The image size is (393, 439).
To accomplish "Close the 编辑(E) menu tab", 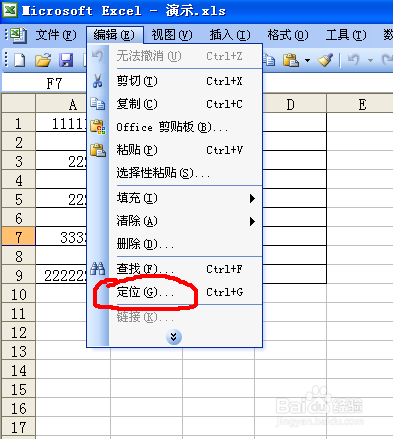I will pos(114,35).
